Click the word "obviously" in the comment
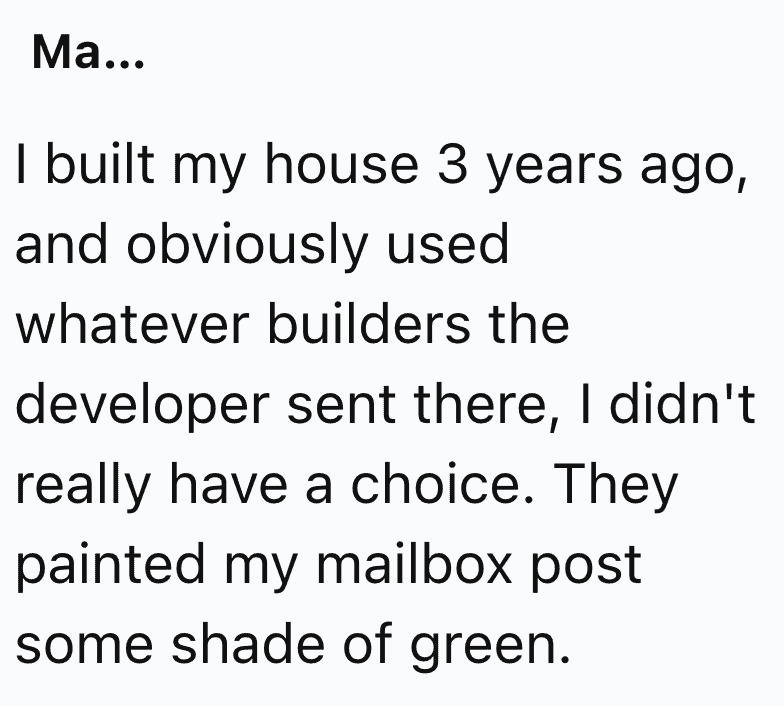 247,247
